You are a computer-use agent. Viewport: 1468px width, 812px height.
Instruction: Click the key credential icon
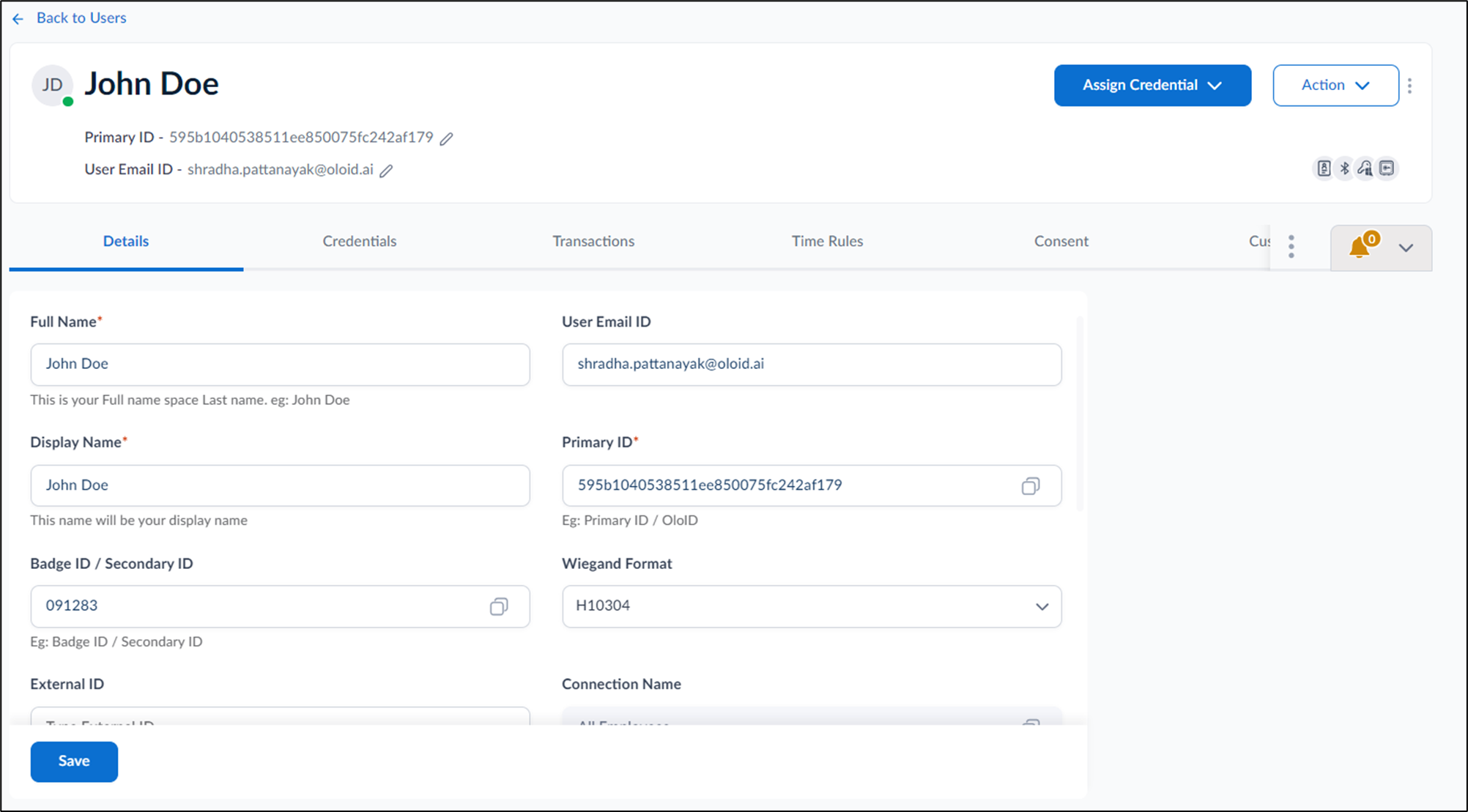[1365, 168]
